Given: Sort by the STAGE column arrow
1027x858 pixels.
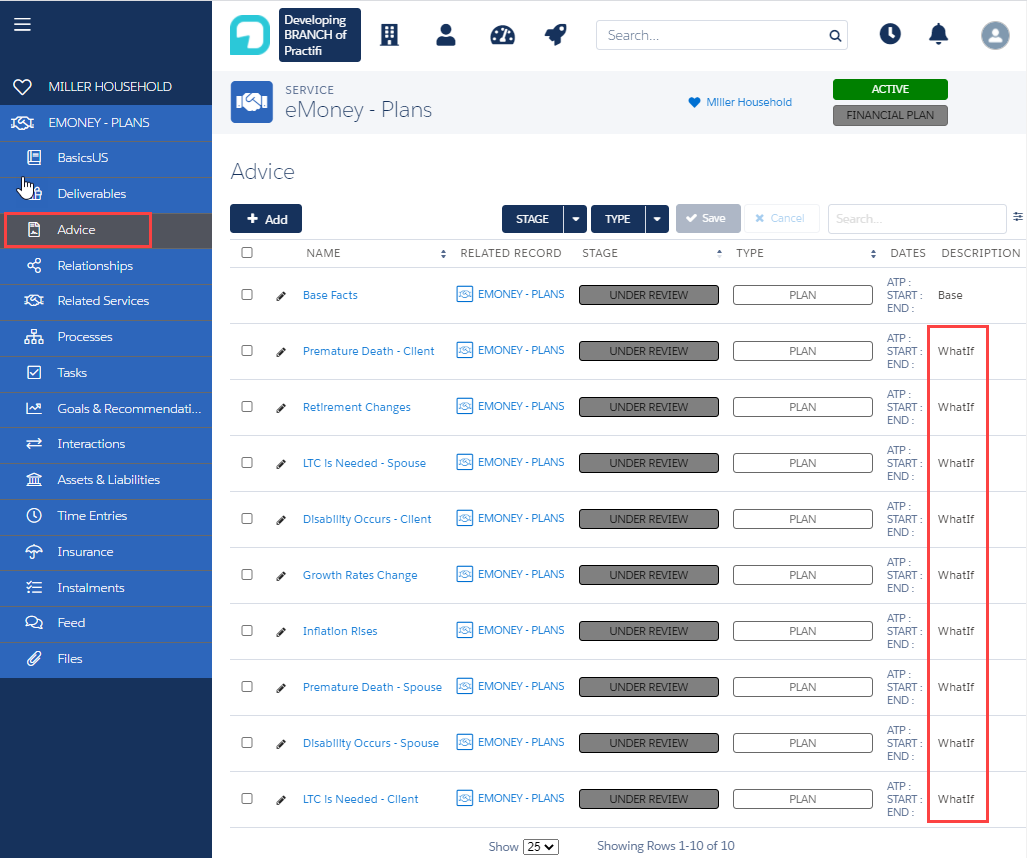Looking at the screenshot, I should (719, 253).
